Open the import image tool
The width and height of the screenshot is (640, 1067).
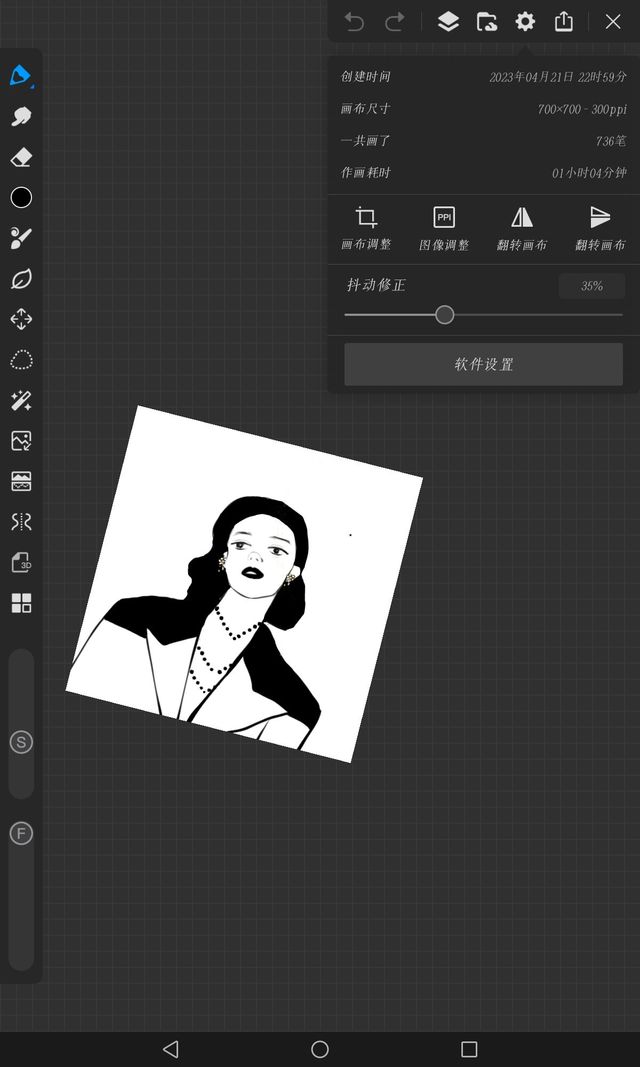pyautogui.click(x=21, y=441)
